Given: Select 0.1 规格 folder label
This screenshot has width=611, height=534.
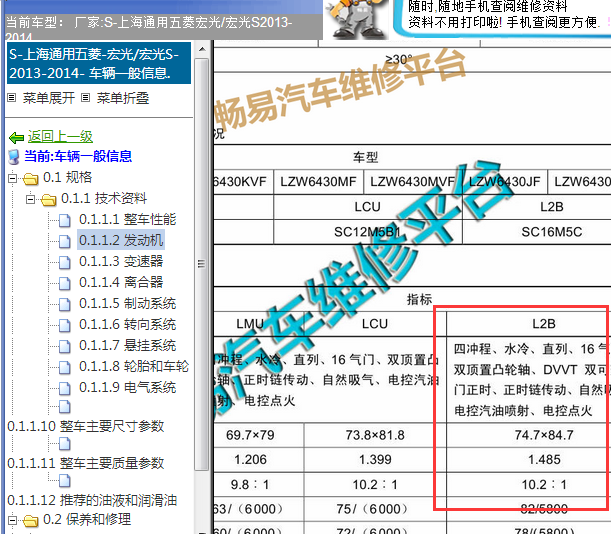Looking at the screenshot, I should pos(67,177).
